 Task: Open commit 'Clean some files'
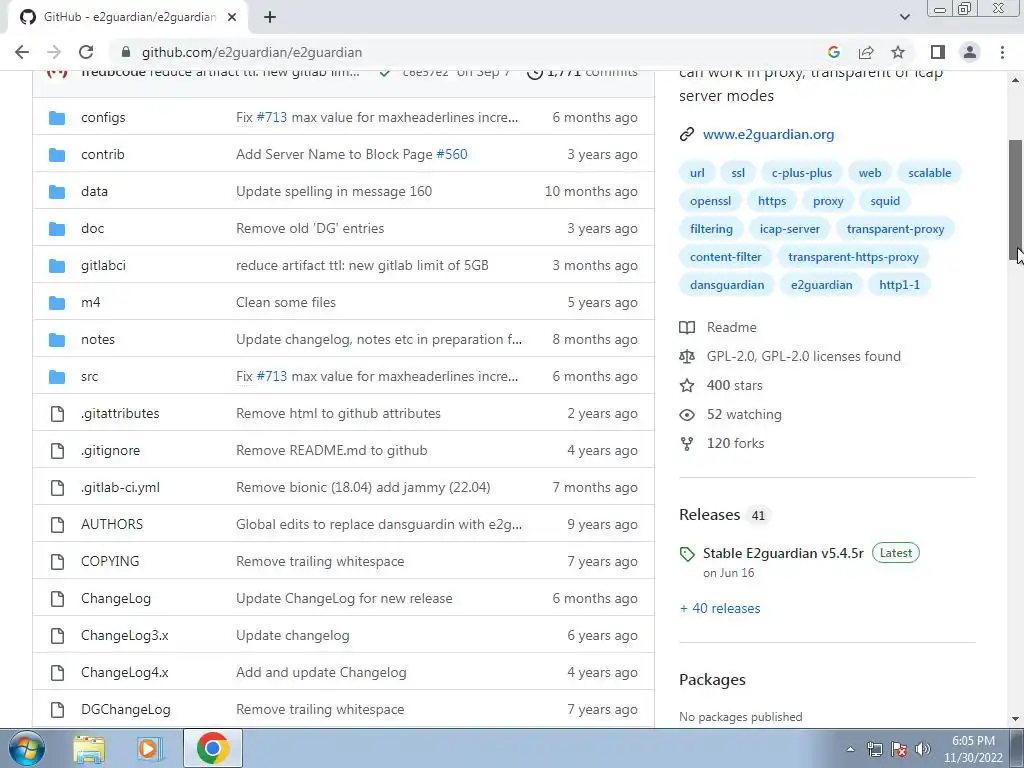coord(286,302)
